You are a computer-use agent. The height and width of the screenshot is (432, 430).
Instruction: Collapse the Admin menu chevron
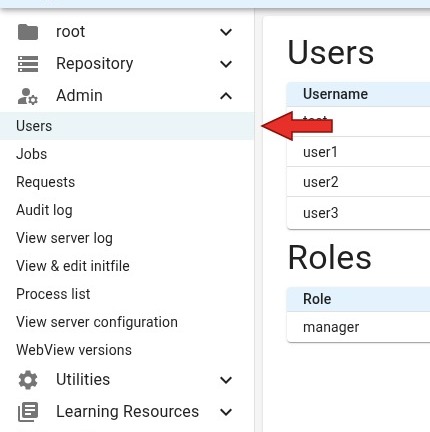click(x=226, y=96)
